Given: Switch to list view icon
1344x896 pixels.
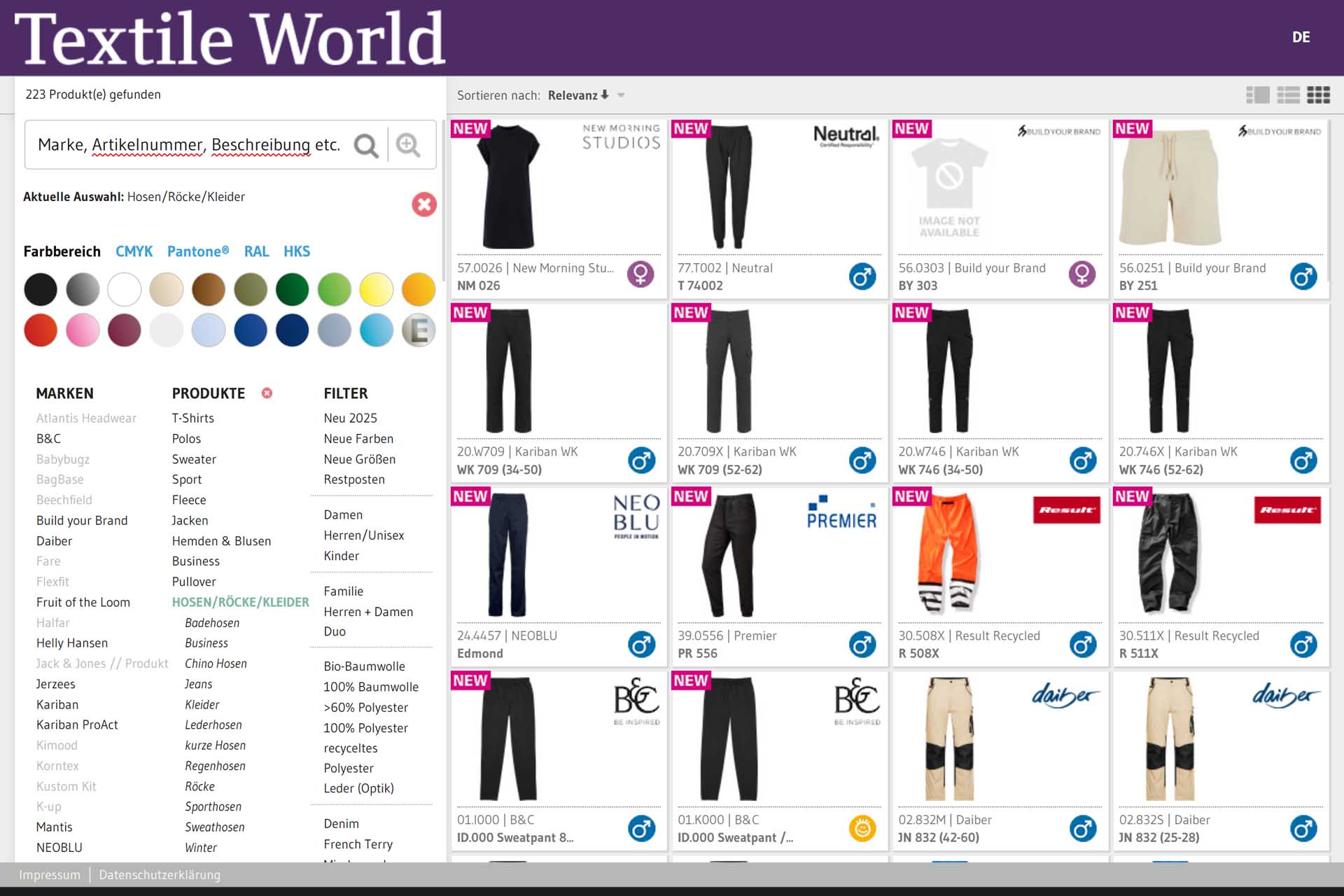Looking at the screenshot, I should pyautogui.click(x=1288, y=94).
